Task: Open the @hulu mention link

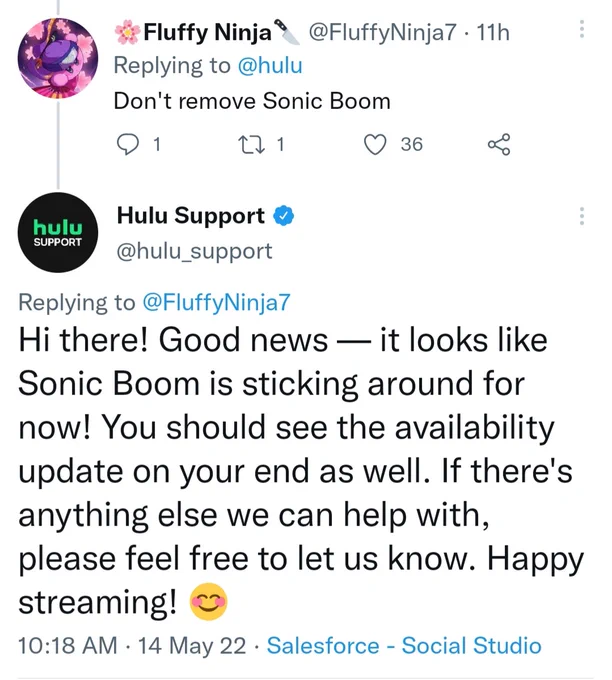Action: 270,66
